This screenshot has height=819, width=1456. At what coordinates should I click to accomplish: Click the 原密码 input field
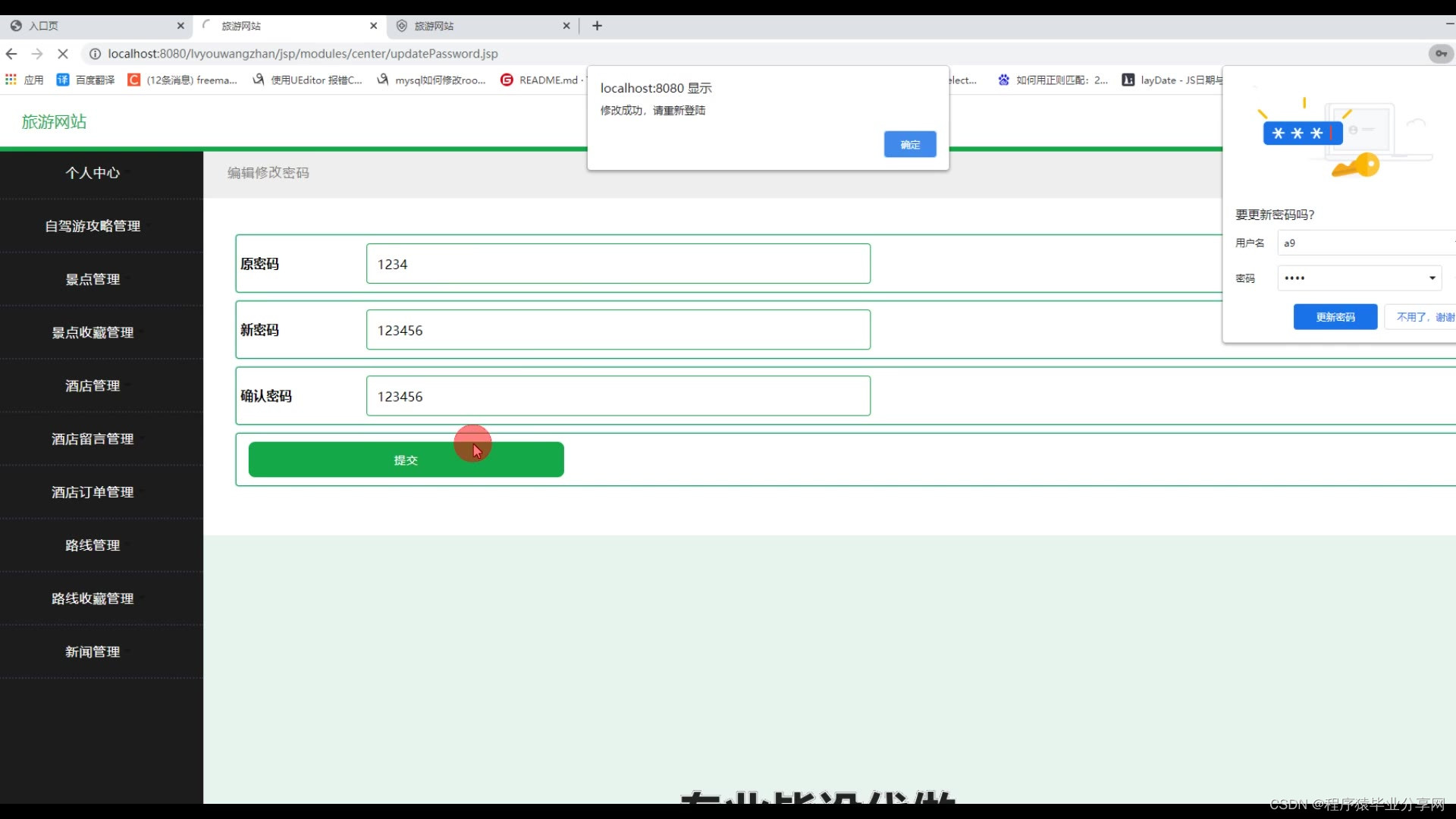[x=617, y=264]
